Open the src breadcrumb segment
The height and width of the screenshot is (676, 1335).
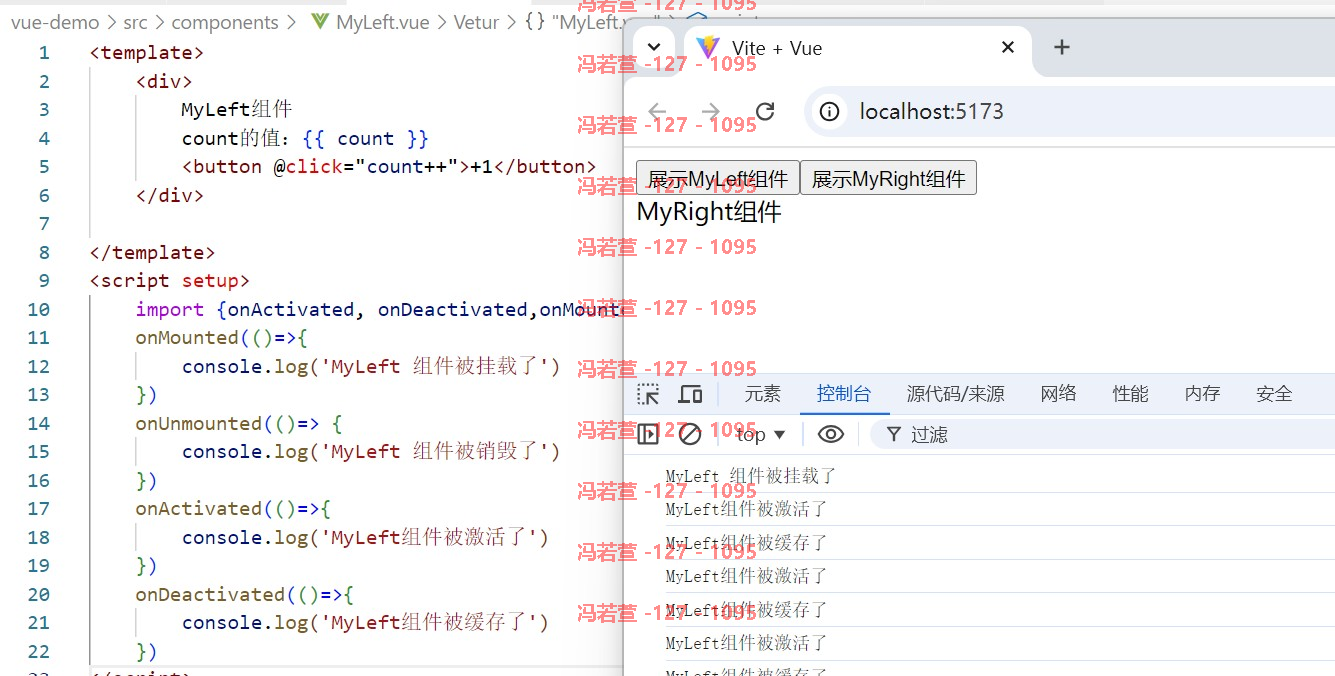[135, 22]
